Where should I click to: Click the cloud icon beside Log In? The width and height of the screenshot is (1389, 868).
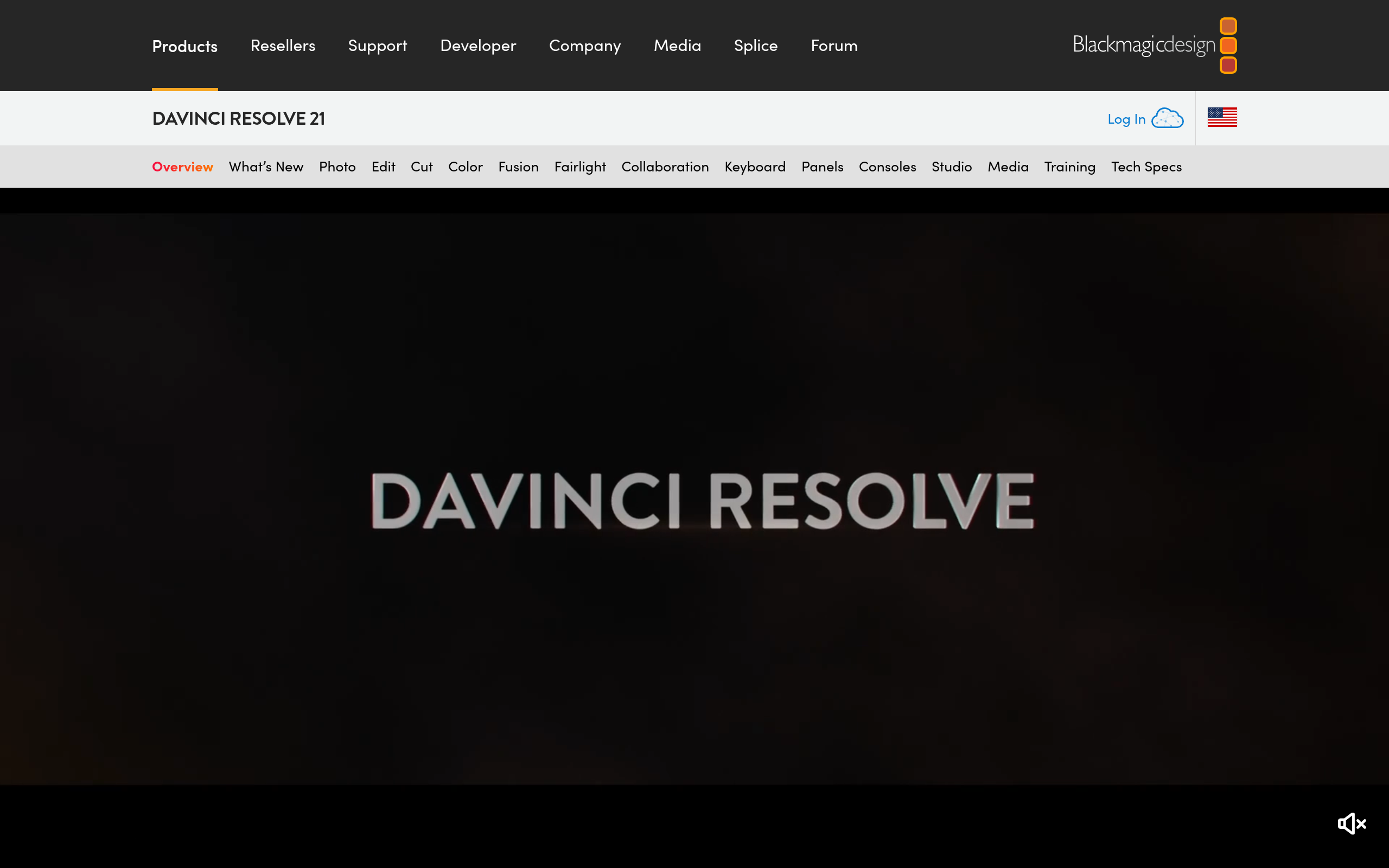[1168, 118]
